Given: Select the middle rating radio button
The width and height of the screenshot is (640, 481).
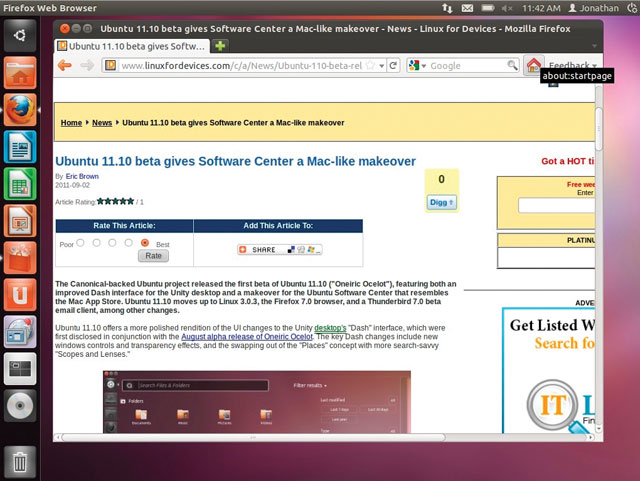Looking at the screenshot, I should pos(112,243).
